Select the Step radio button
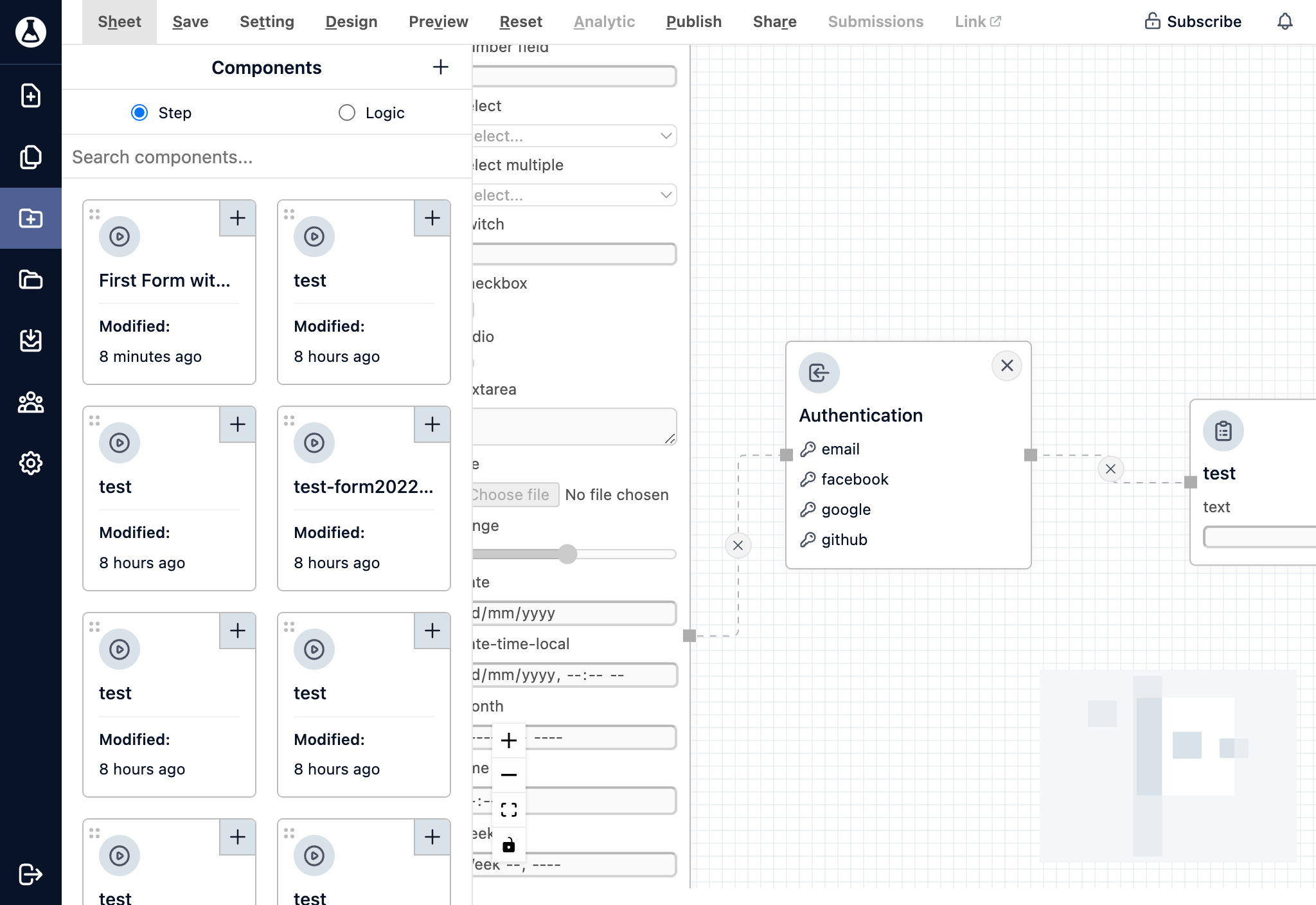The image size is (1316, 905). tap(139, 112)
